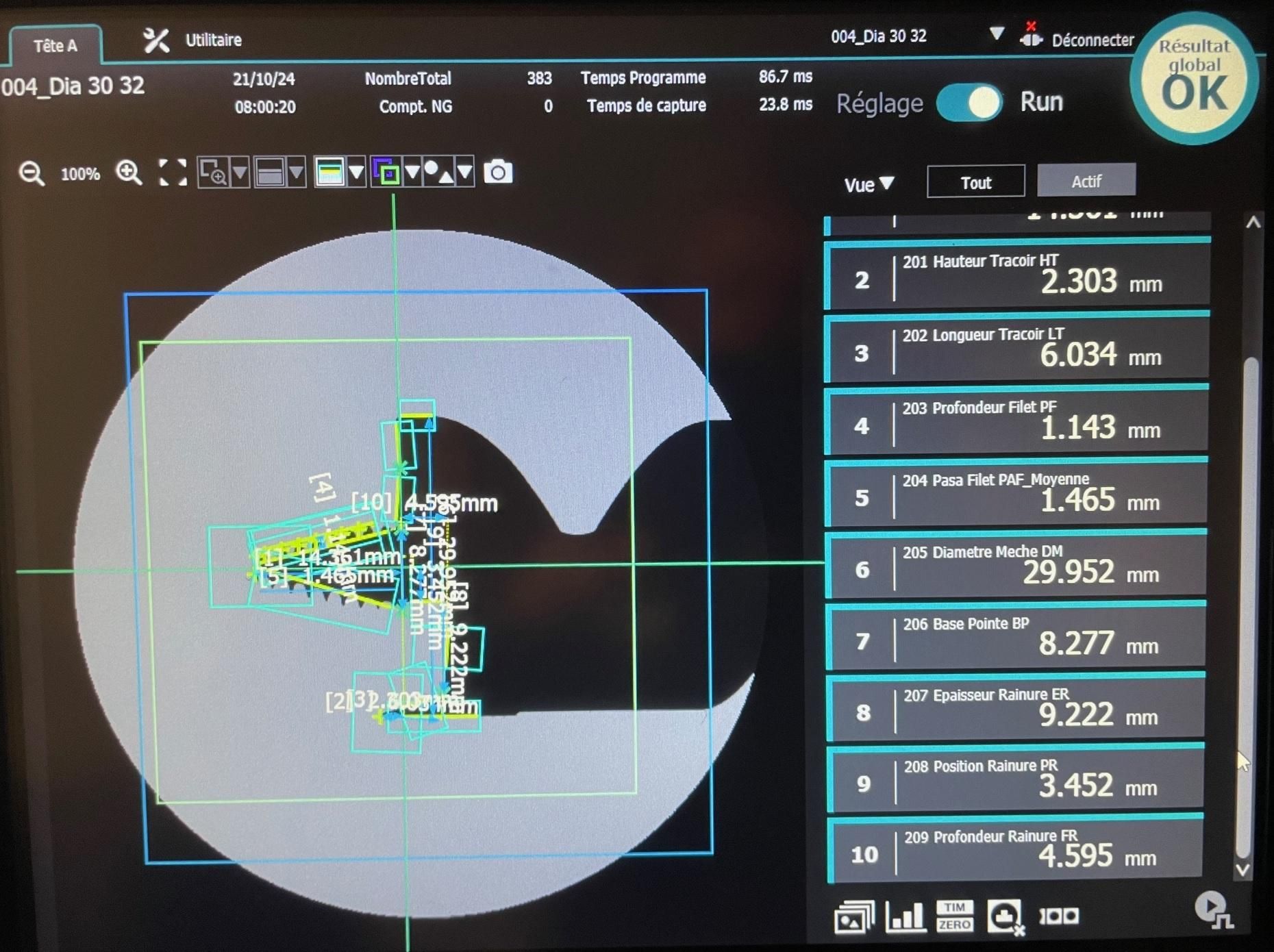Open the Utilitaire menu
The width and height of the screenshot is (1274, 952).
[213, 40]
